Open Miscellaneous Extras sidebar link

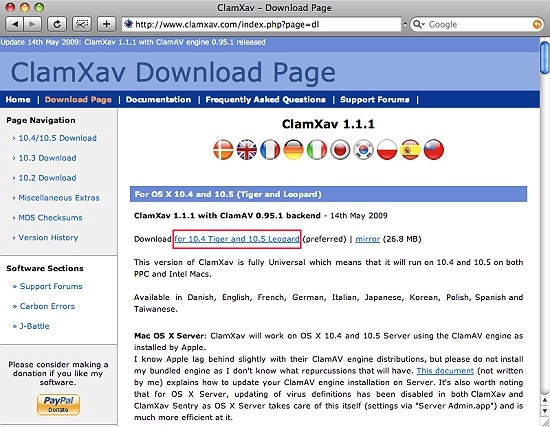[59, 198]
